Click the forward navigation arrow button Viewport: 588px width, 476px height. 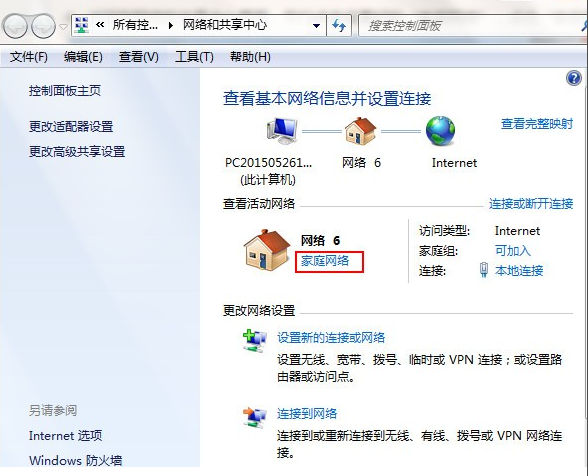(43, 26)
